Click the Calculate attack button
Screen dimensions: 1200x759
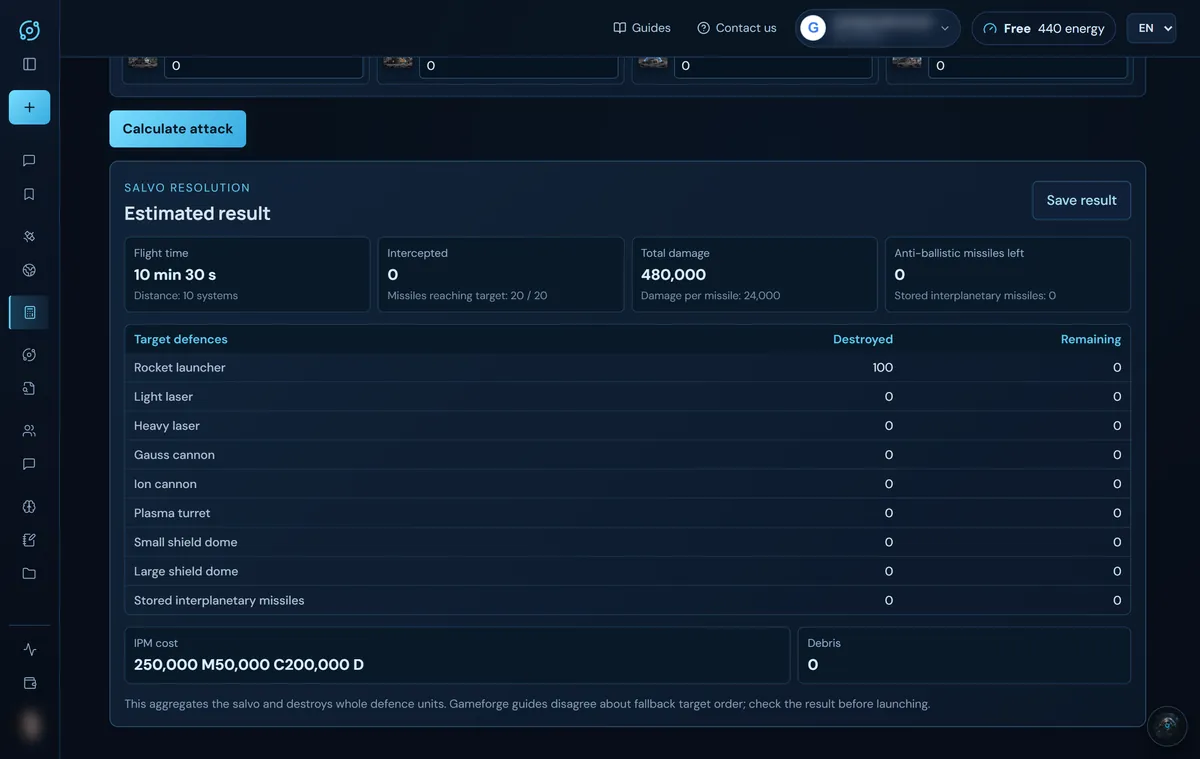click(178, 129)
